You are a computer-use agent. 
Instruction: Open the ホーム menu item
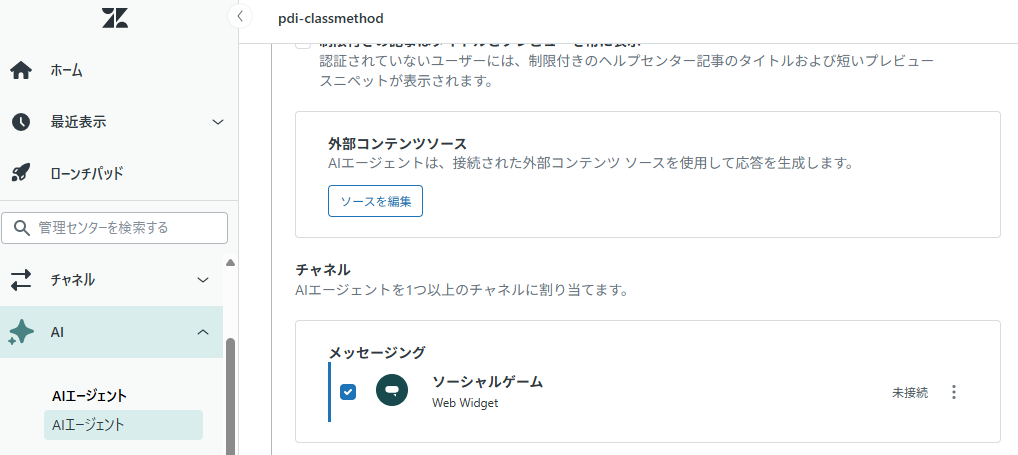click(67, 70)
